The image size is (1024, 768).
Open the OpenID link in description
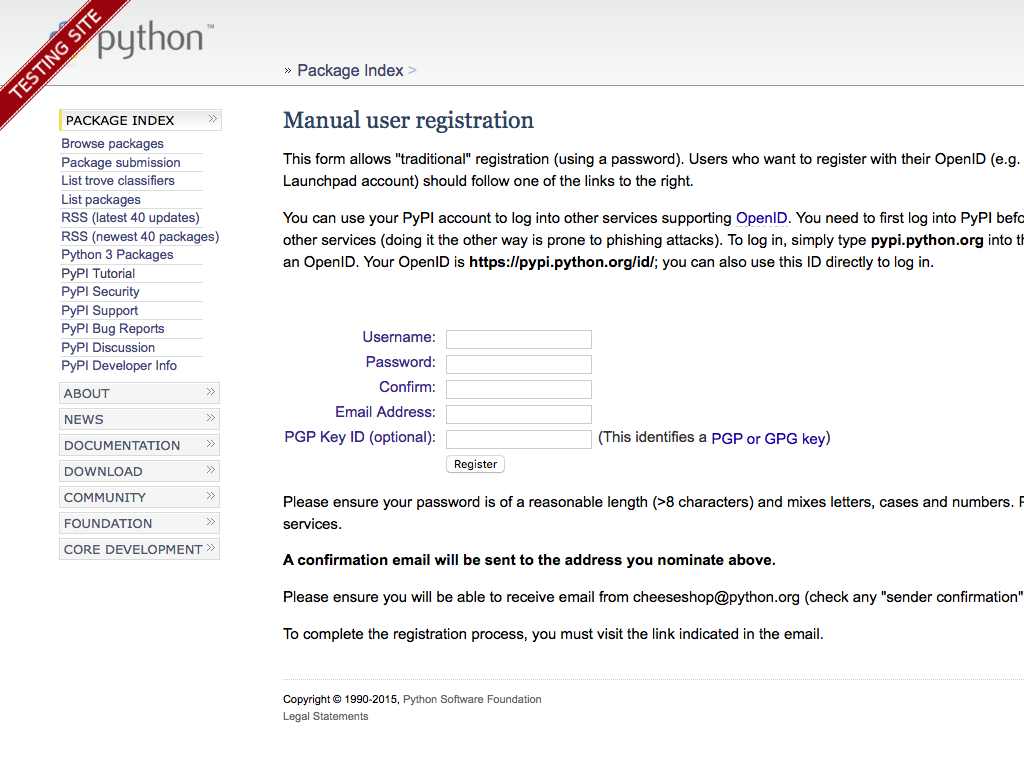pos(762,218)
